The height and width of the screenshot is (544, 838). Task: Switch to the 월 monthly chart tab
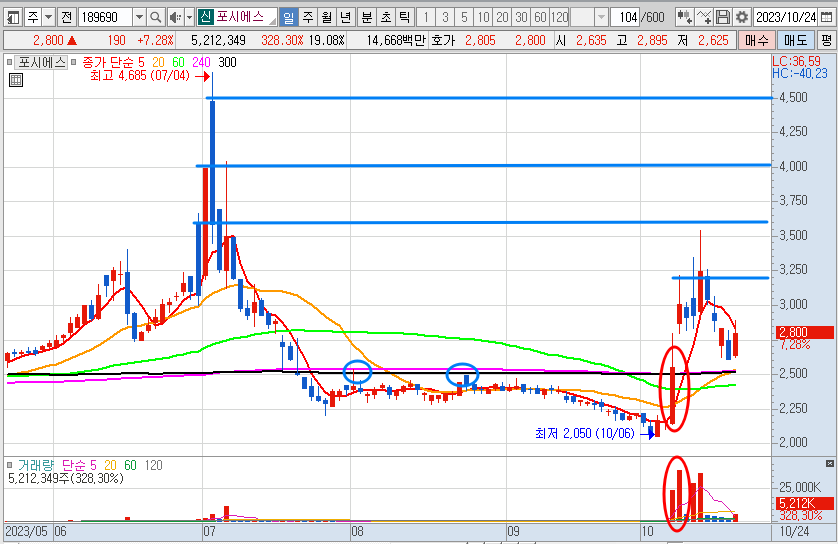click(327, 17)
